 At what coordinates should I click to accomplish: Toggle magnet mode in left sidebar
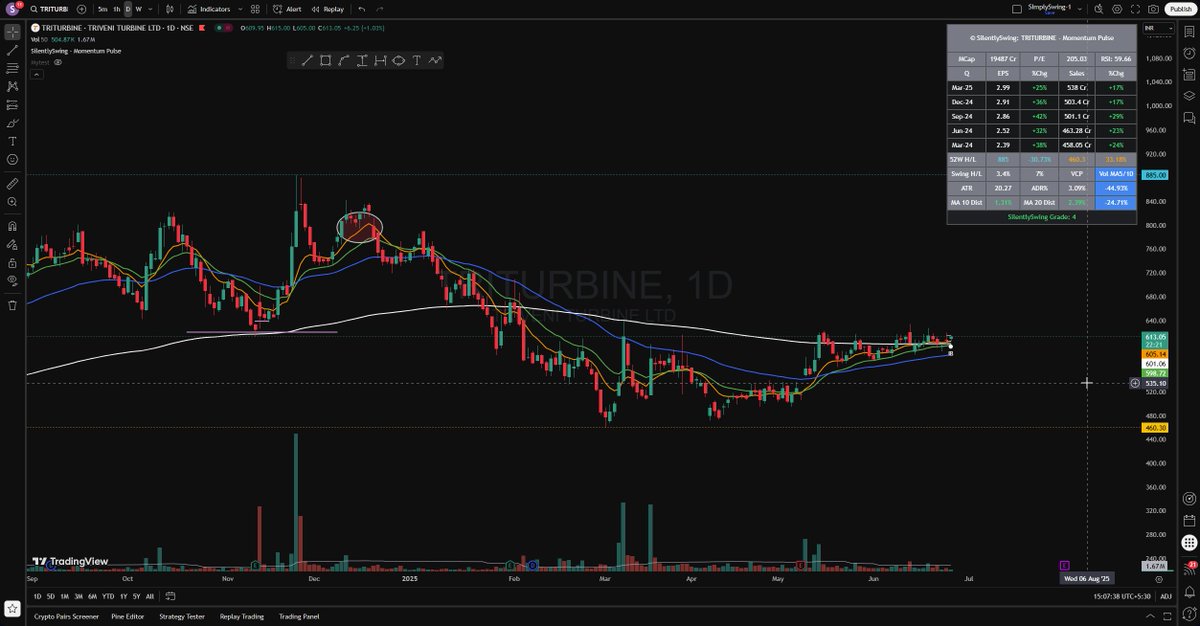click(x=12, y=226)
